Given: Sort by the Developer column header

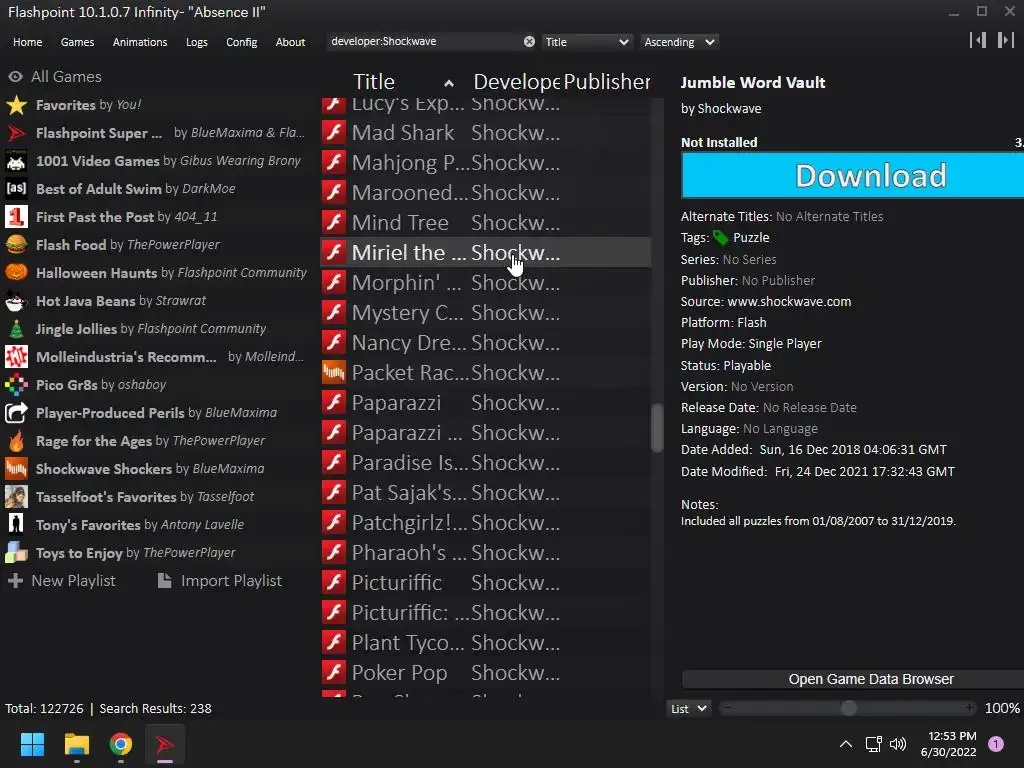Looking at the screenshot, I should pos(517,82).
